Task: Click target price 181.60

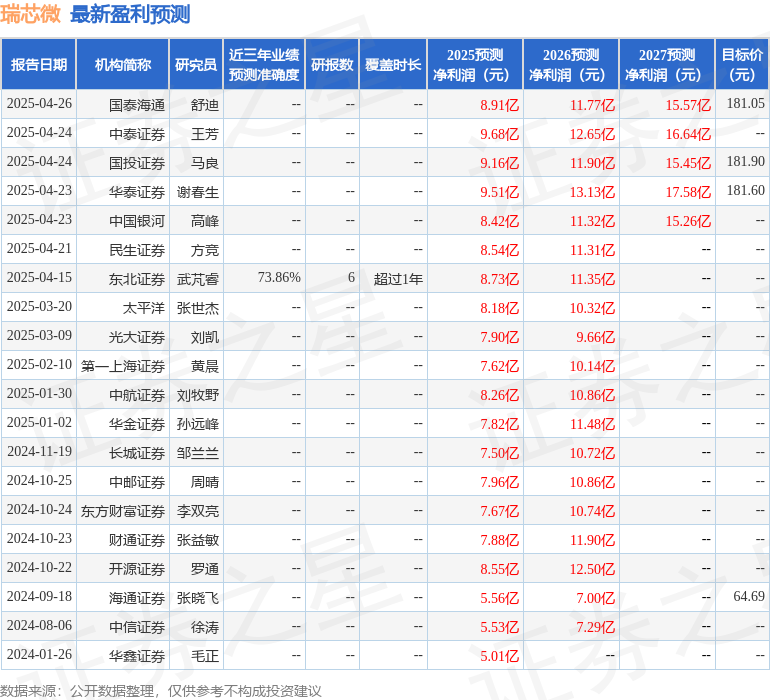Action: 745,190
